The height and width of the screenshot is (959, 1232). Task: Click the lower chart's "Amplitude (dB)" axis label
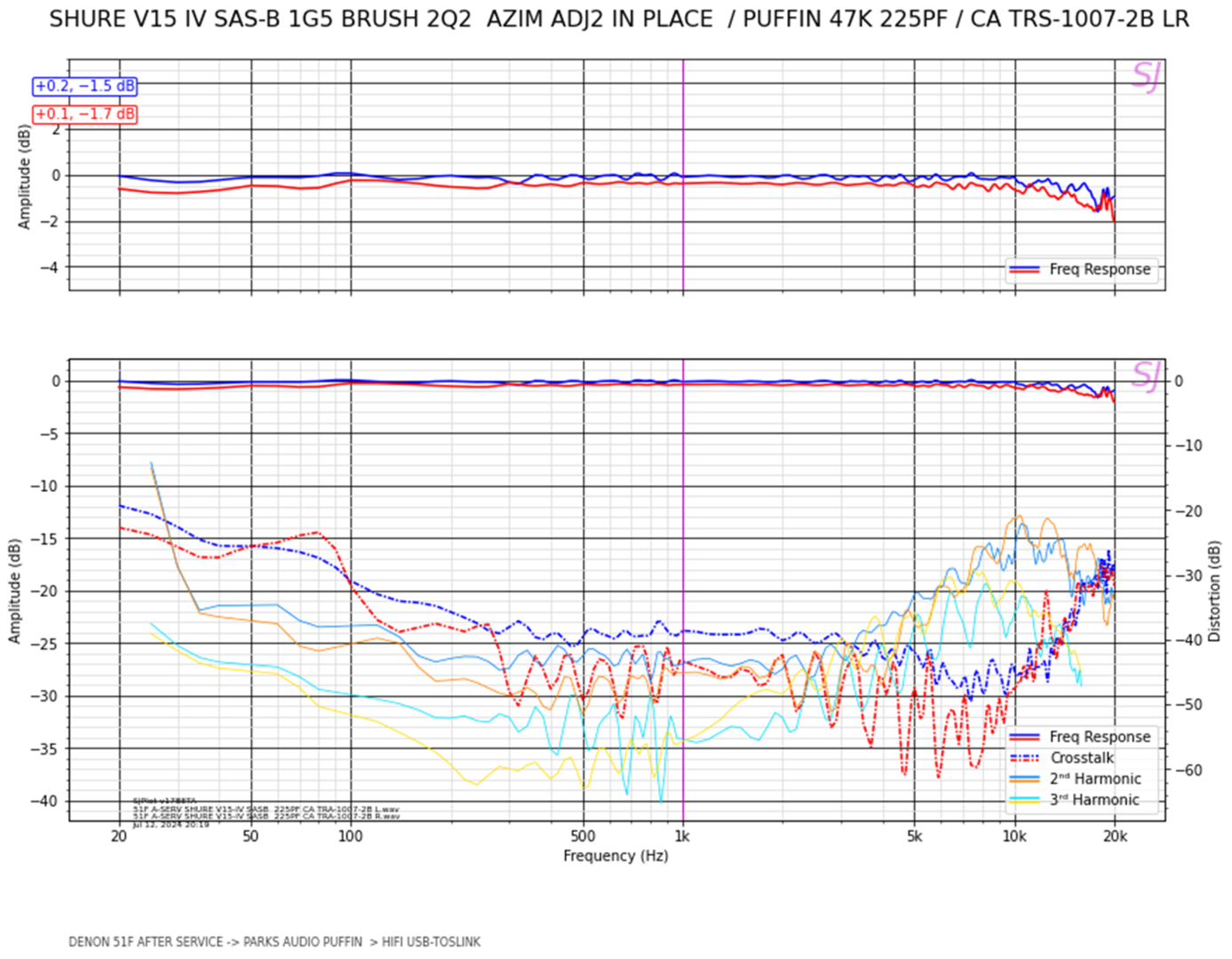pos(15,591)
